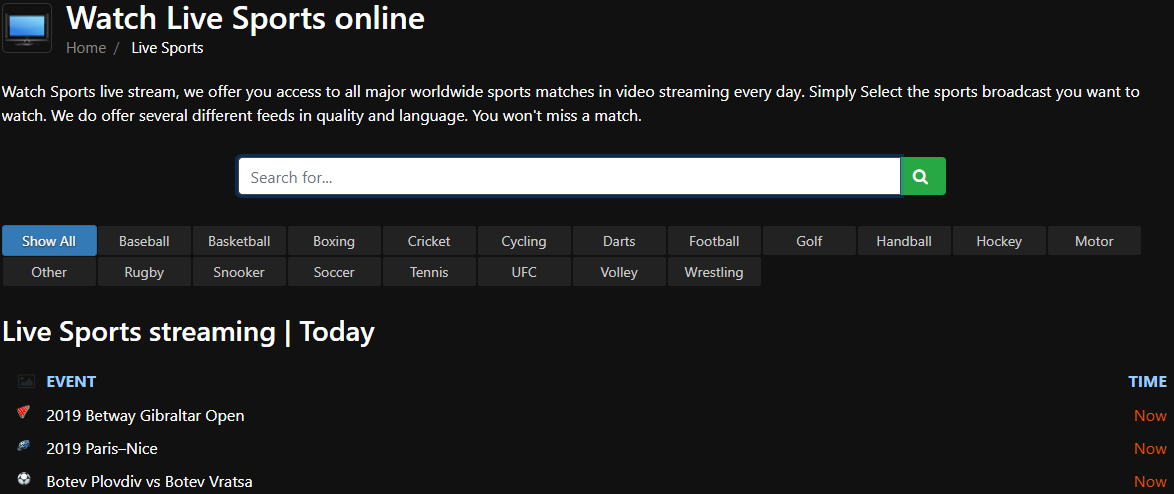Focus the Search for... input field
The width and height of the screenshot is (1174, 494).
point(569,177)
